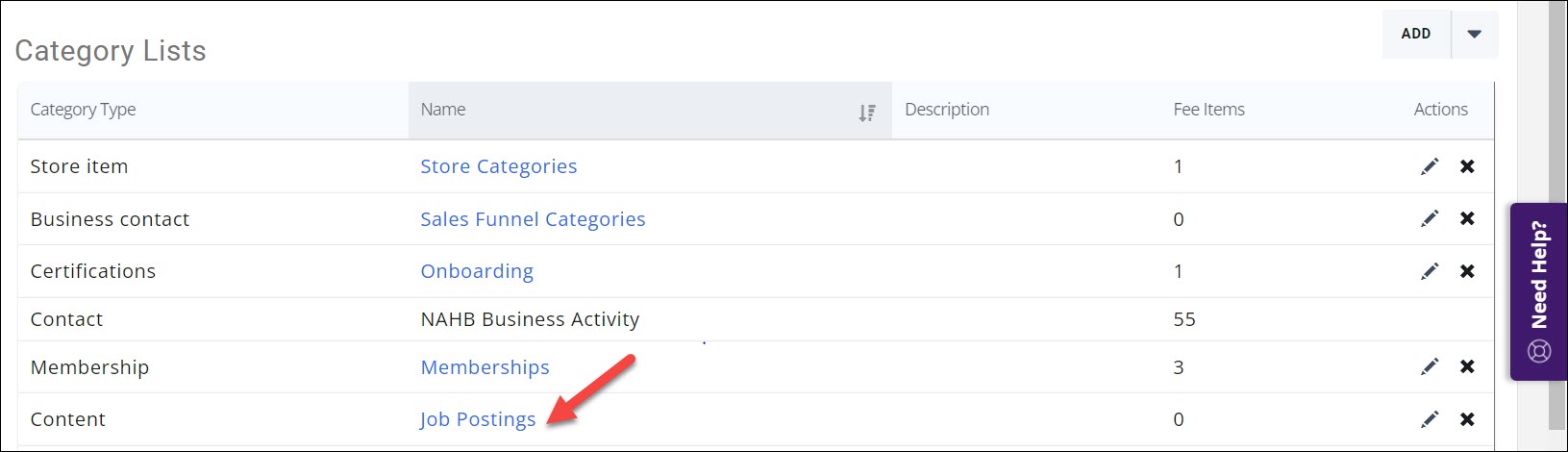Open the Store Categories link
The width and height of the screenshot is (1568, 452).
point(498,166)
